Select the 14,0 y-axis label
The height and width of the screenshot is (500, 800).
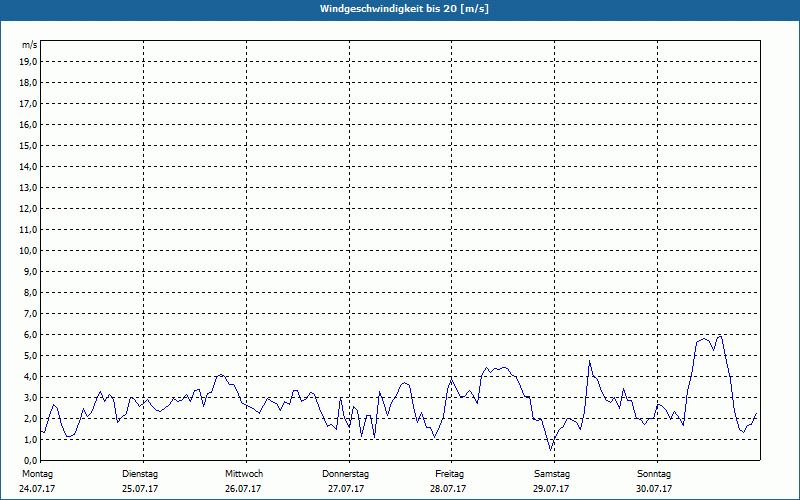[x=28, y=166]
